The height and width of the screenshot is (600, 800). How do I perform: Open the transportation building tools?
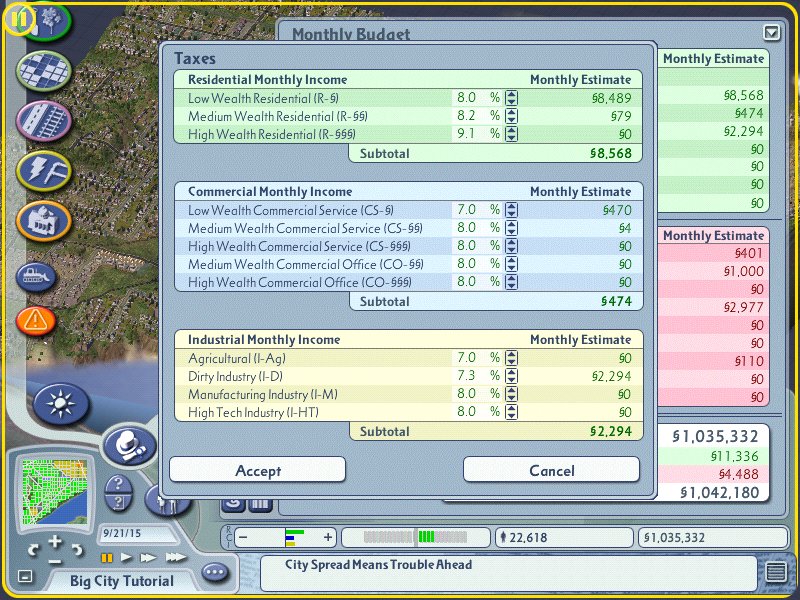coord(44,121)
